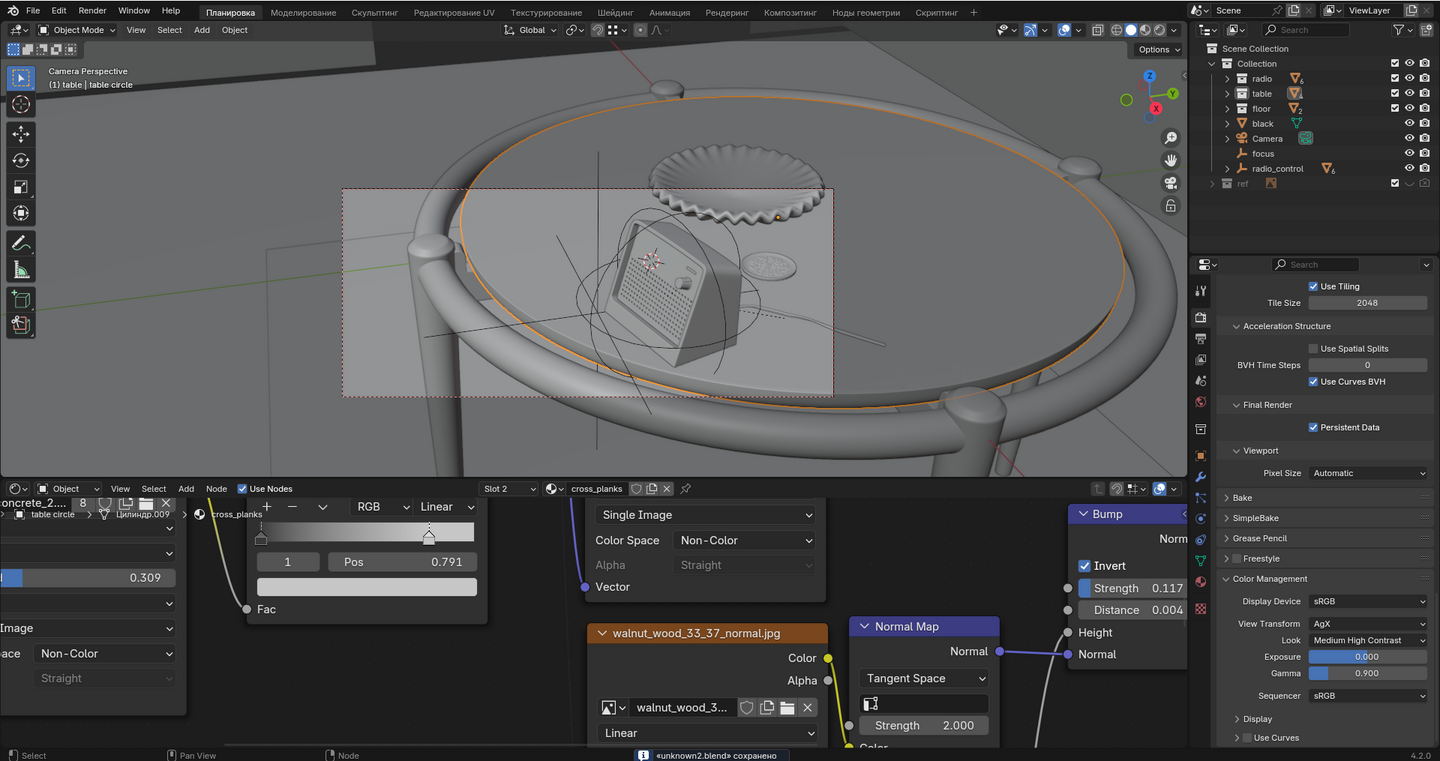Image resolution: width=1440 pixels, height=761 pixels.
Task: Enable the Use Spatial Splits checkbox
Action: coord(1313,349)
